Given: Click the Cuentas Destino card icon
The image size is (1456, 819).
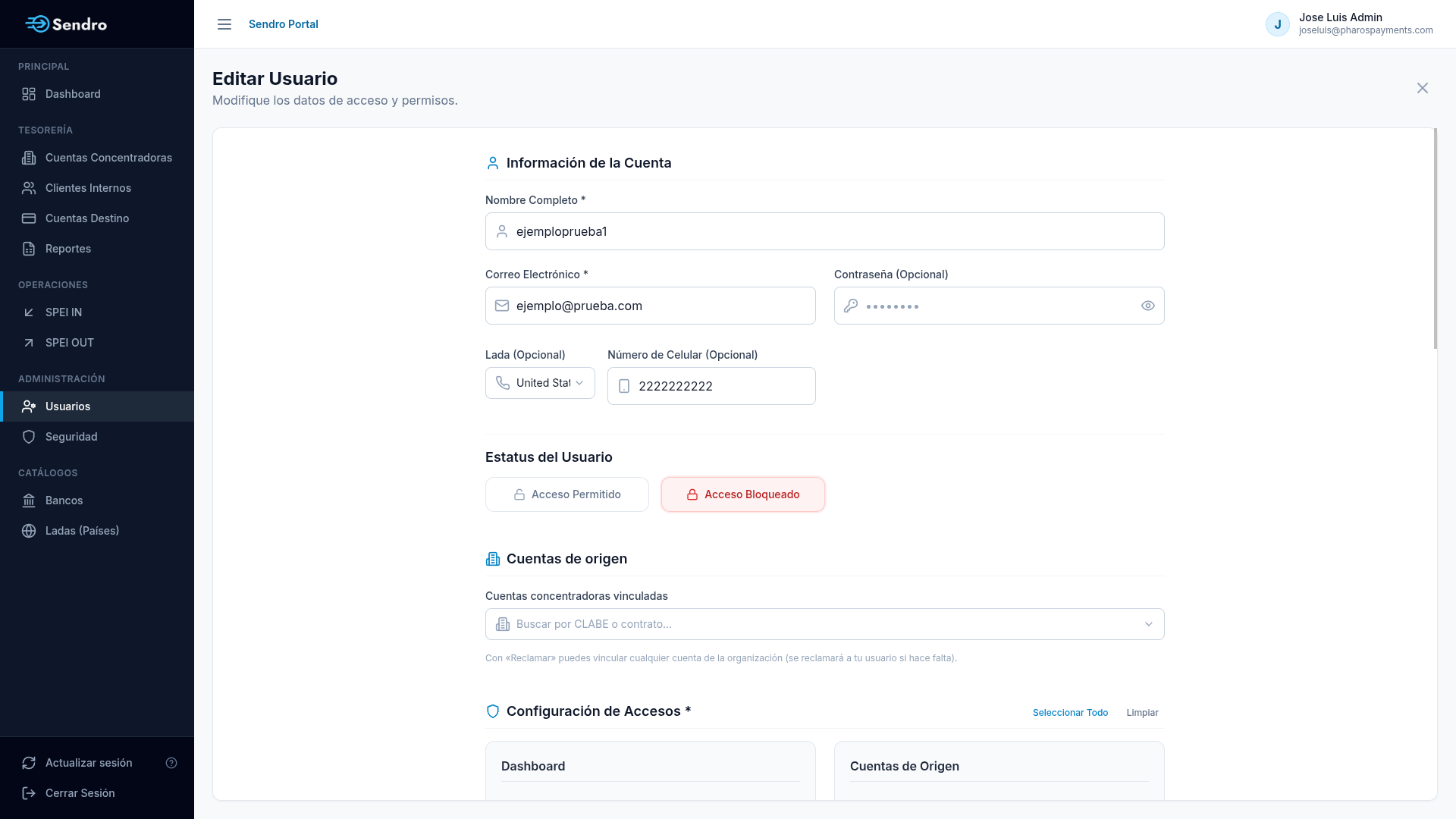Looking at the screenshot, I should click(x=29, y=218).
